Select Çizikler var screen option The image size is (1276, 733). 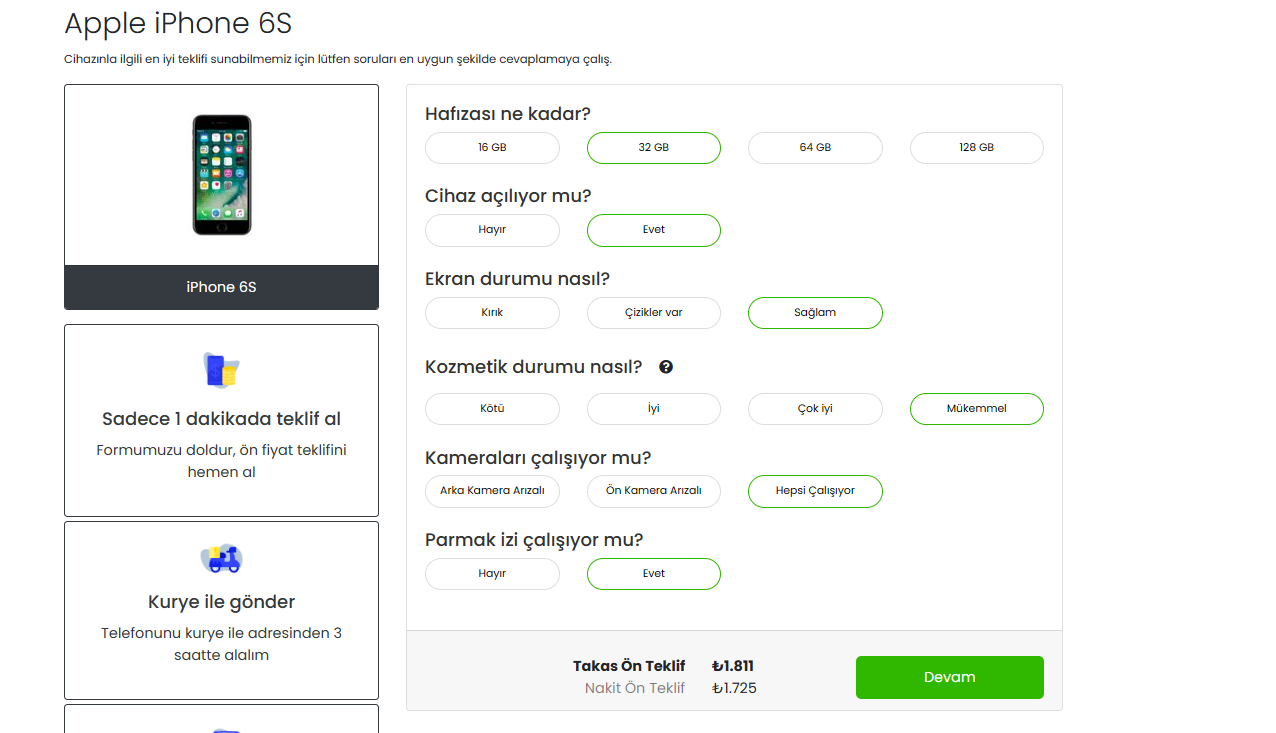(x=653, y=313)
